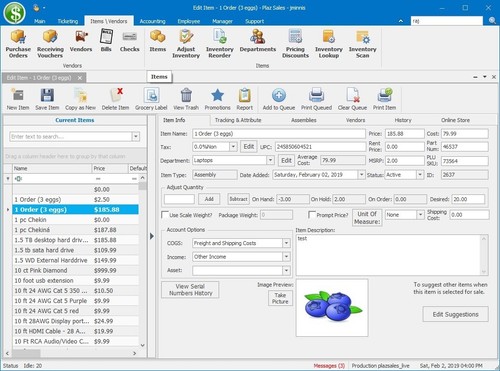Create a New Item

18,99
